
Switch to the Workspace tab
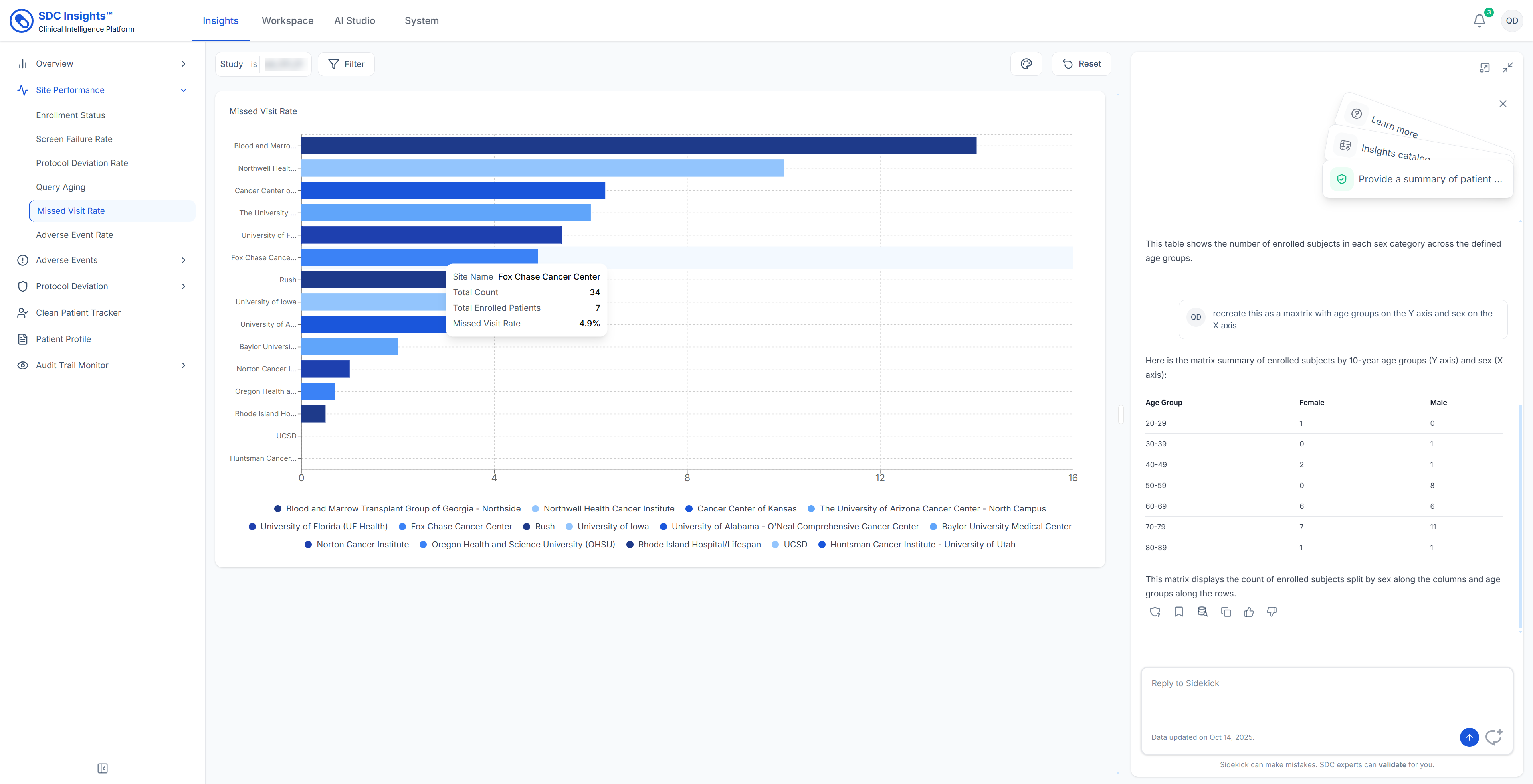(x=287, y=21)
